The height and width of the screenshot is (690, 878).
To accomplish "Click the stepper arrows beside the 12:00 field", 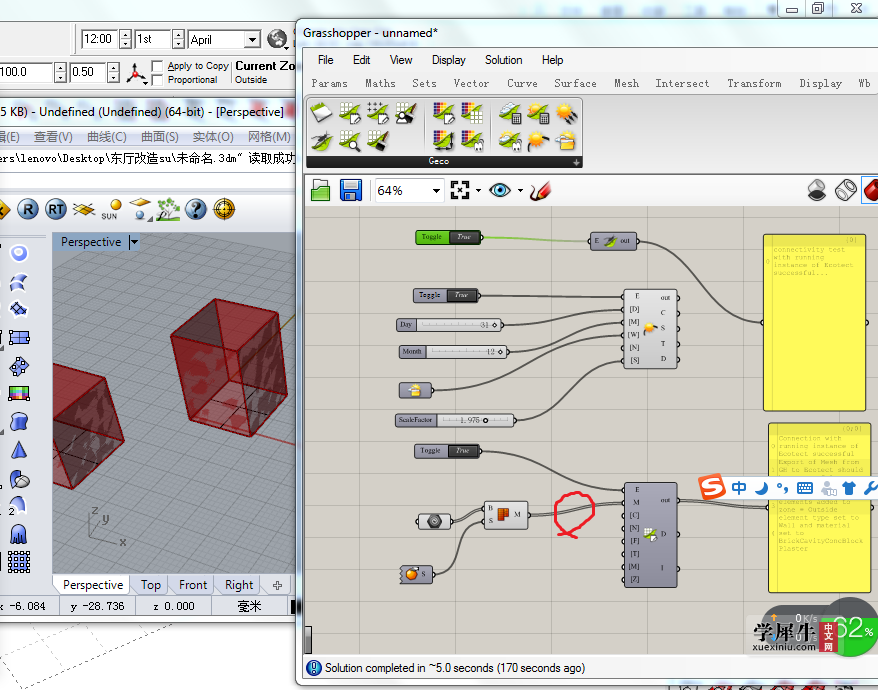I will click(x=126, y=39).
